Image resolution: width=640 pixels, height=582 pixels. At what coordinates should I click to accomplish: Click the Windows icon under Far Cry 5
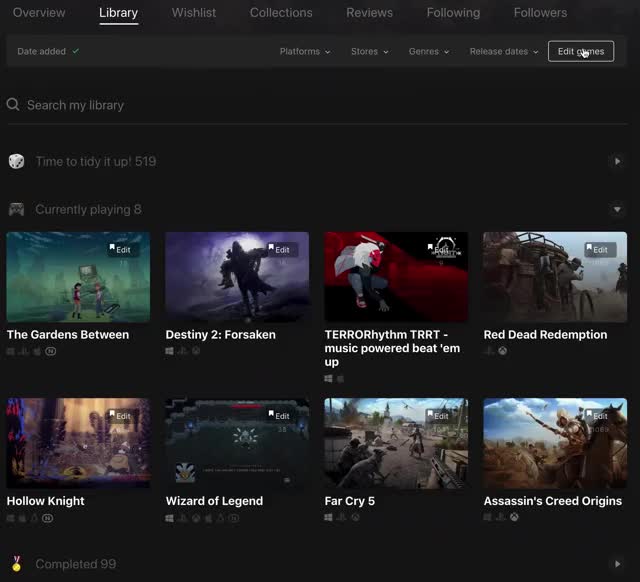(328, 518)
